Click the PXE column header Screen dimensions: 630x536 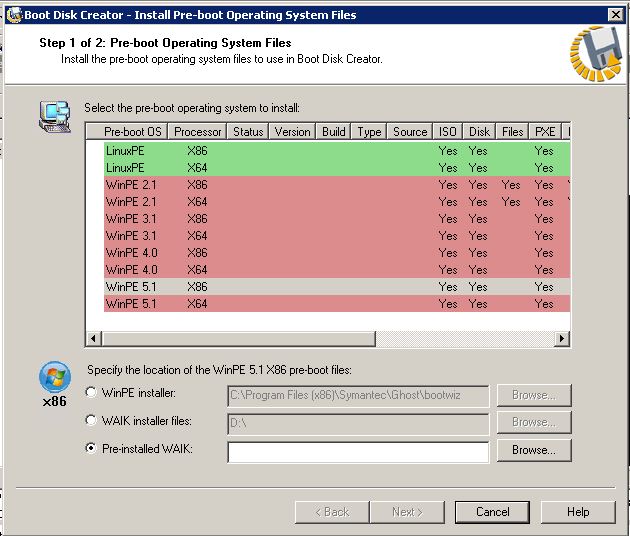(545, 132)
